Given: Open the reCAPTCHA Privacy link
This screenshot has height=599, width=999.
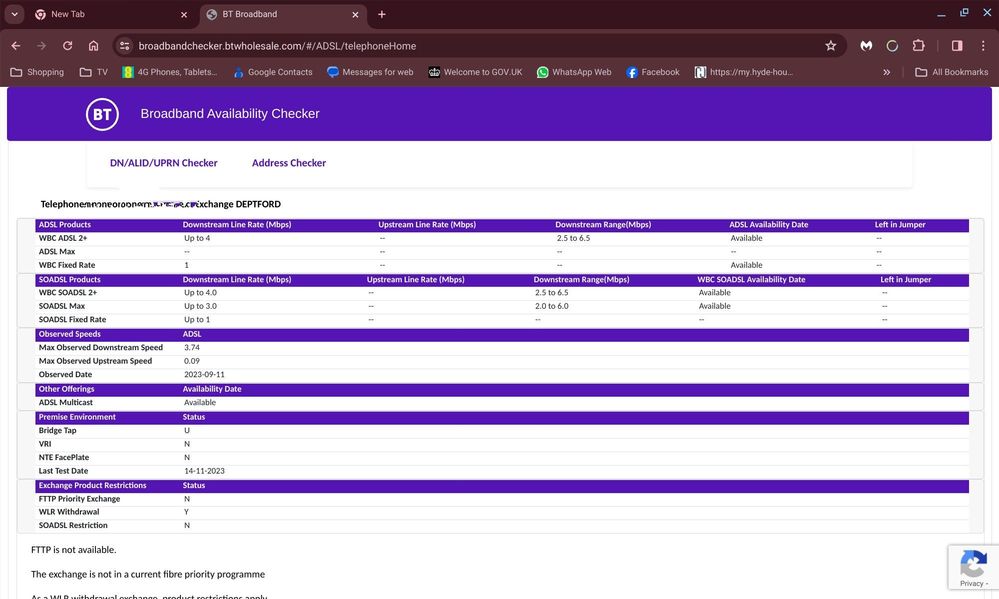Looking at the screenshot, I should (971, 583).
